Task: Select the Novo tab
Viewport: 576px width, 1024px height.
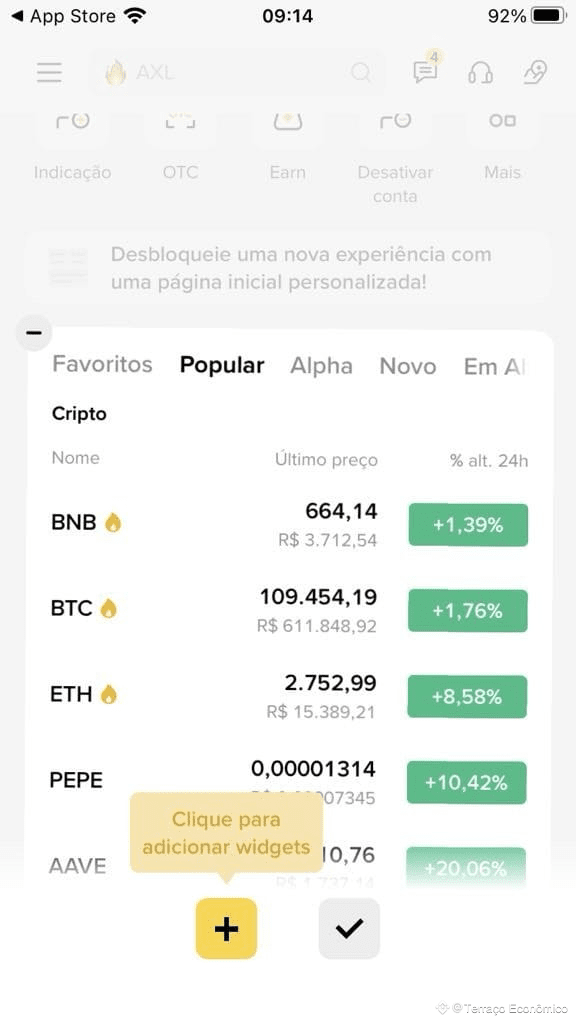Action: [408, 366]
